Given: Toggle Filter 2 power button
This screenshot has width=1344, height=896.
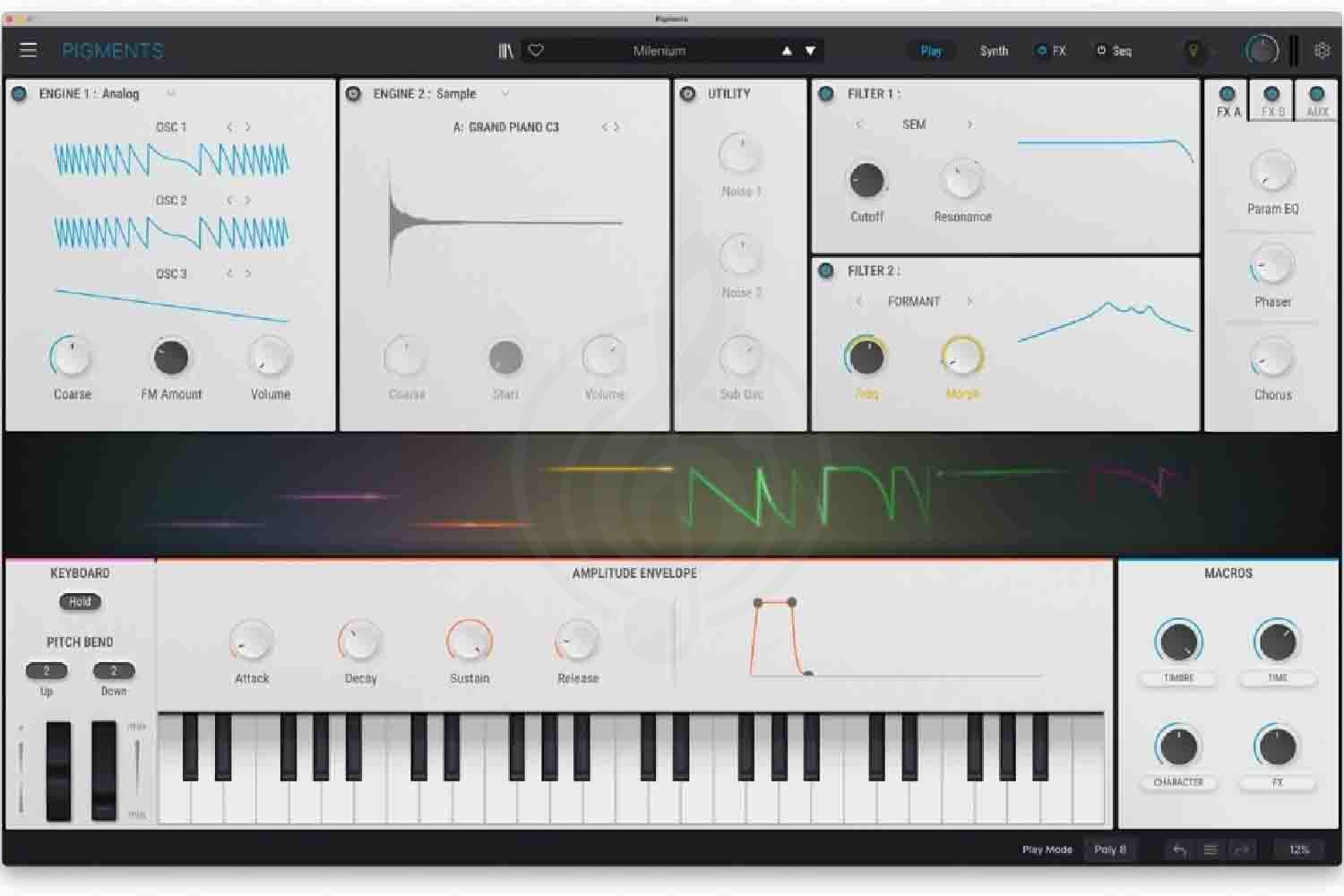Looking at the screenshot, I should 826,271.
